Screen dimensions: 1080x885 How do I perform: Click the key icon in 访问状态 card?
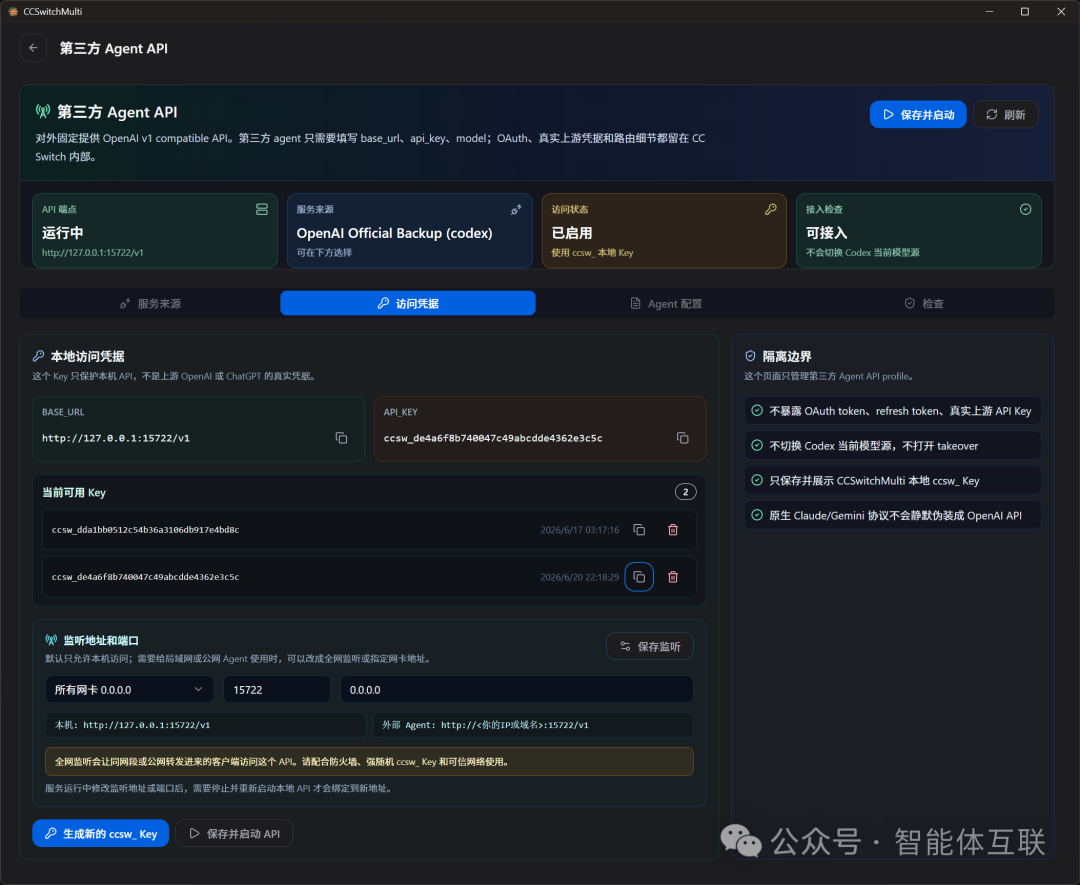pyautogui.click(x=771, y=209)
